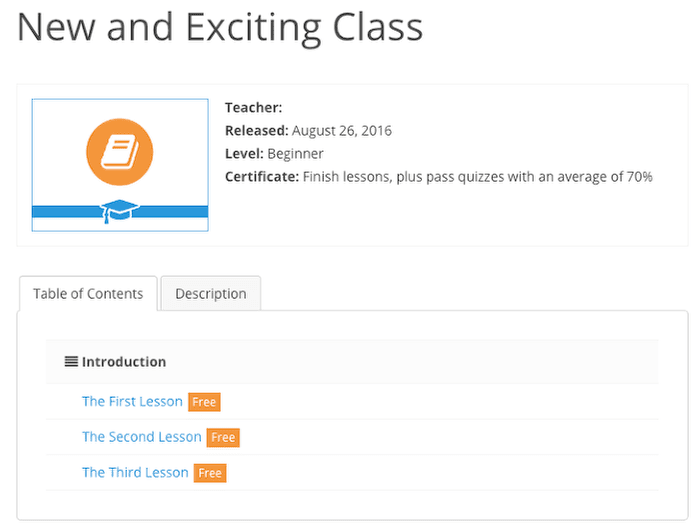Open The Second Lesson link
The height and width of the screenshot is (530, 700).
(x=142, y=437)
